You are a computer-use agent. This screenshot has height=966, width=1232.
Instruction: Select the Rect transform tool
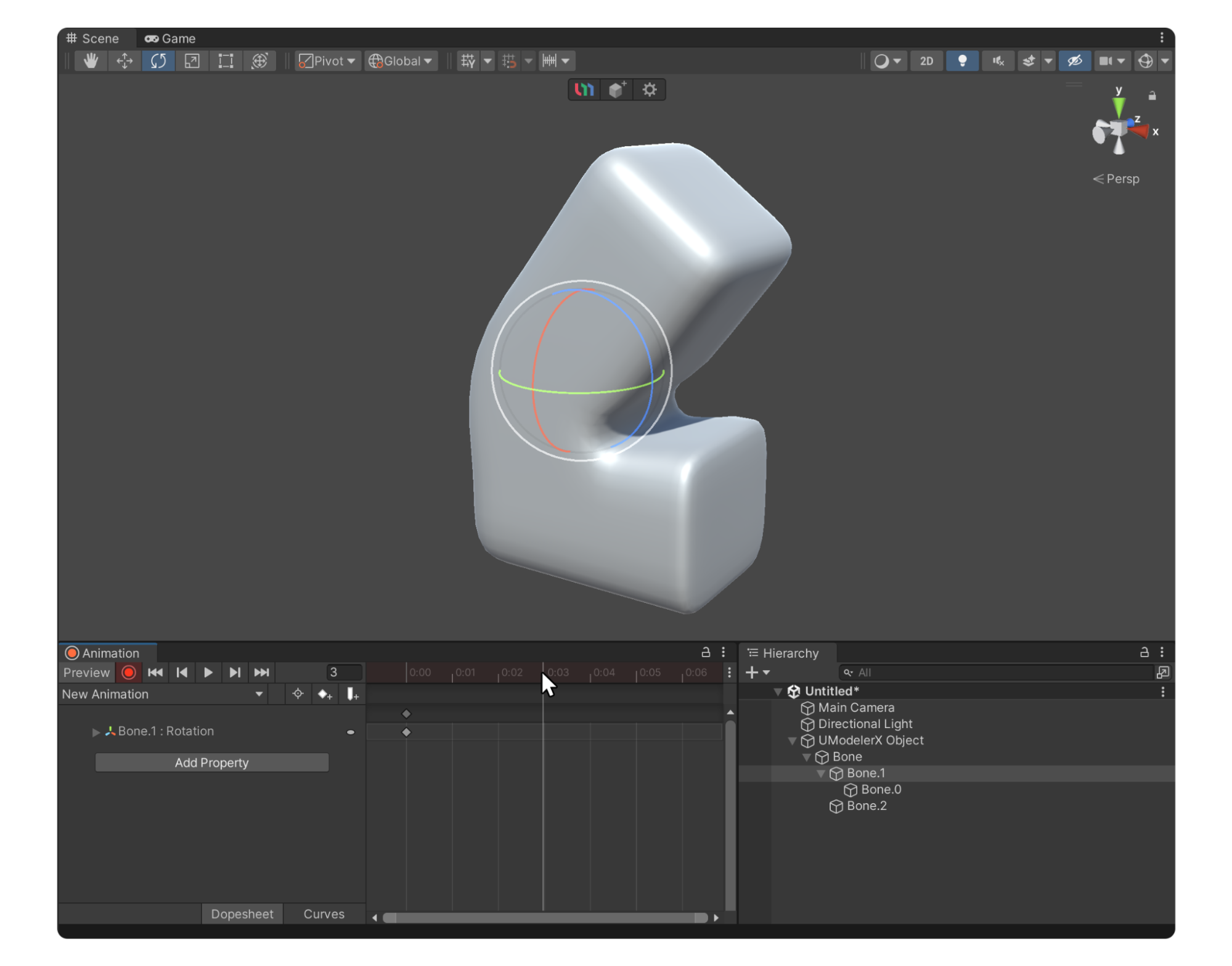tap(226, 60)
